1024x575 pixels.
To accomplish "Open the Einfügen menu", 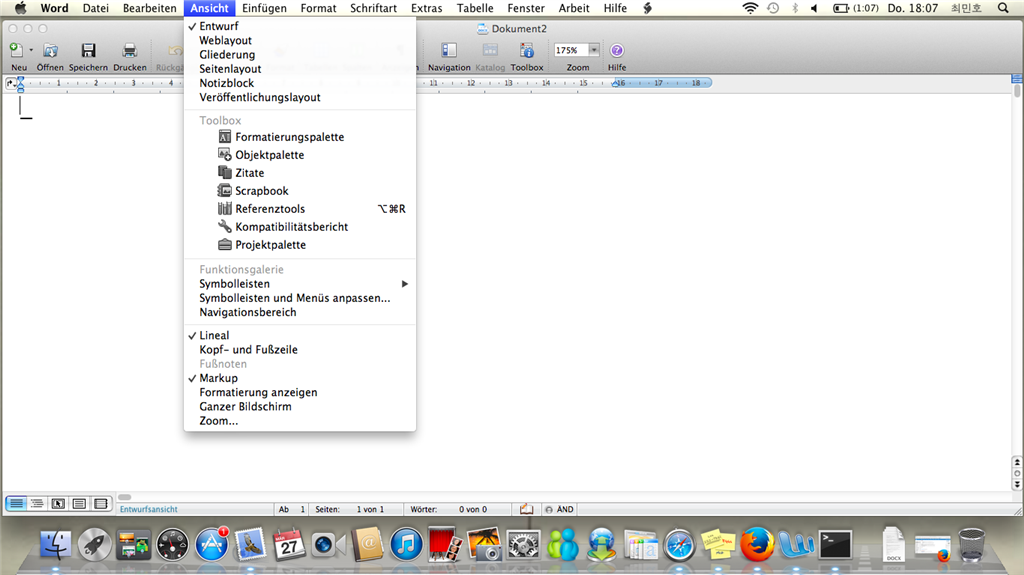I will (264, 8).
